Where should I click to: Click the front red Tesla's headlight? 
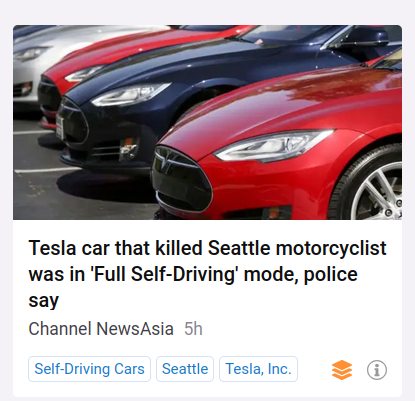273,145
